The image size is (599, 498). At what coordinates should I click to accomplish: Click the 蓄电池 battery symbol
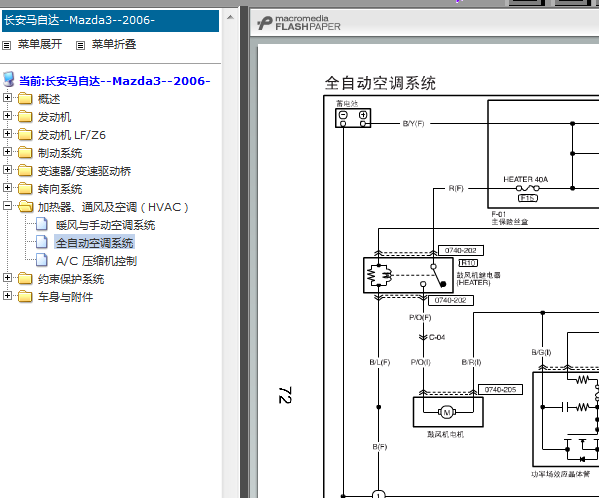353,118
